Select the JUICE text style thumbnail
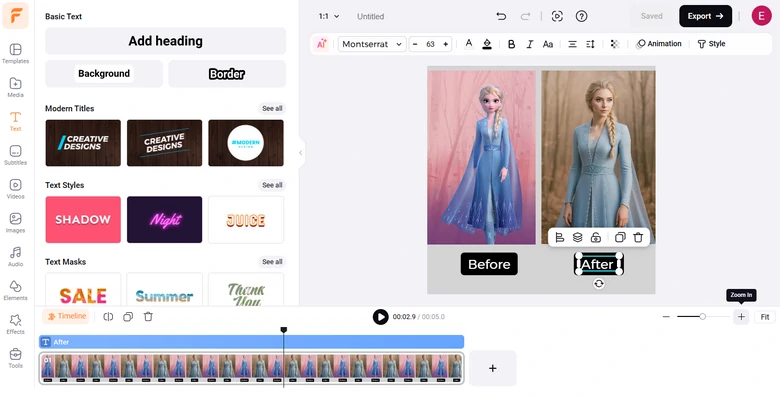This screenshot has height=396, width=780. pos(246,219)
